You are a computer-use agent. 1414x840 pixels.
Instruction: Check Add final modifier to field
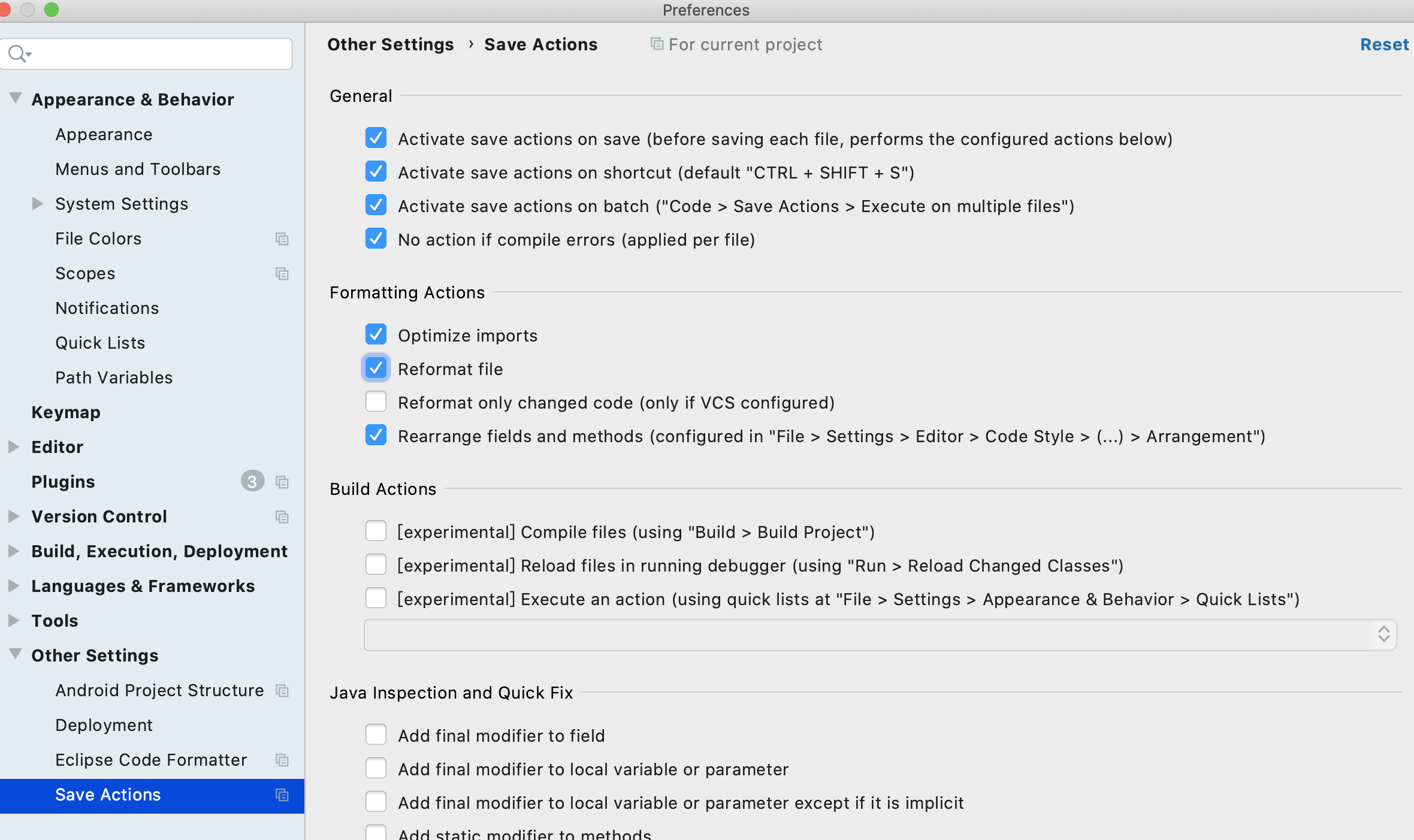tap(376, 735)
